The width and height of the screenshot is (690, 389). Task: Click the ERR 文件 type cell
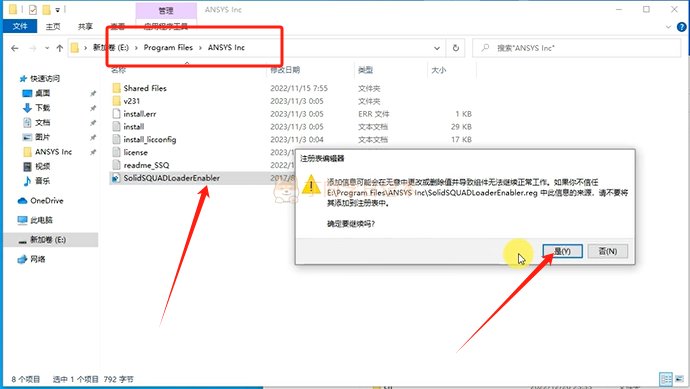point(373,114)
